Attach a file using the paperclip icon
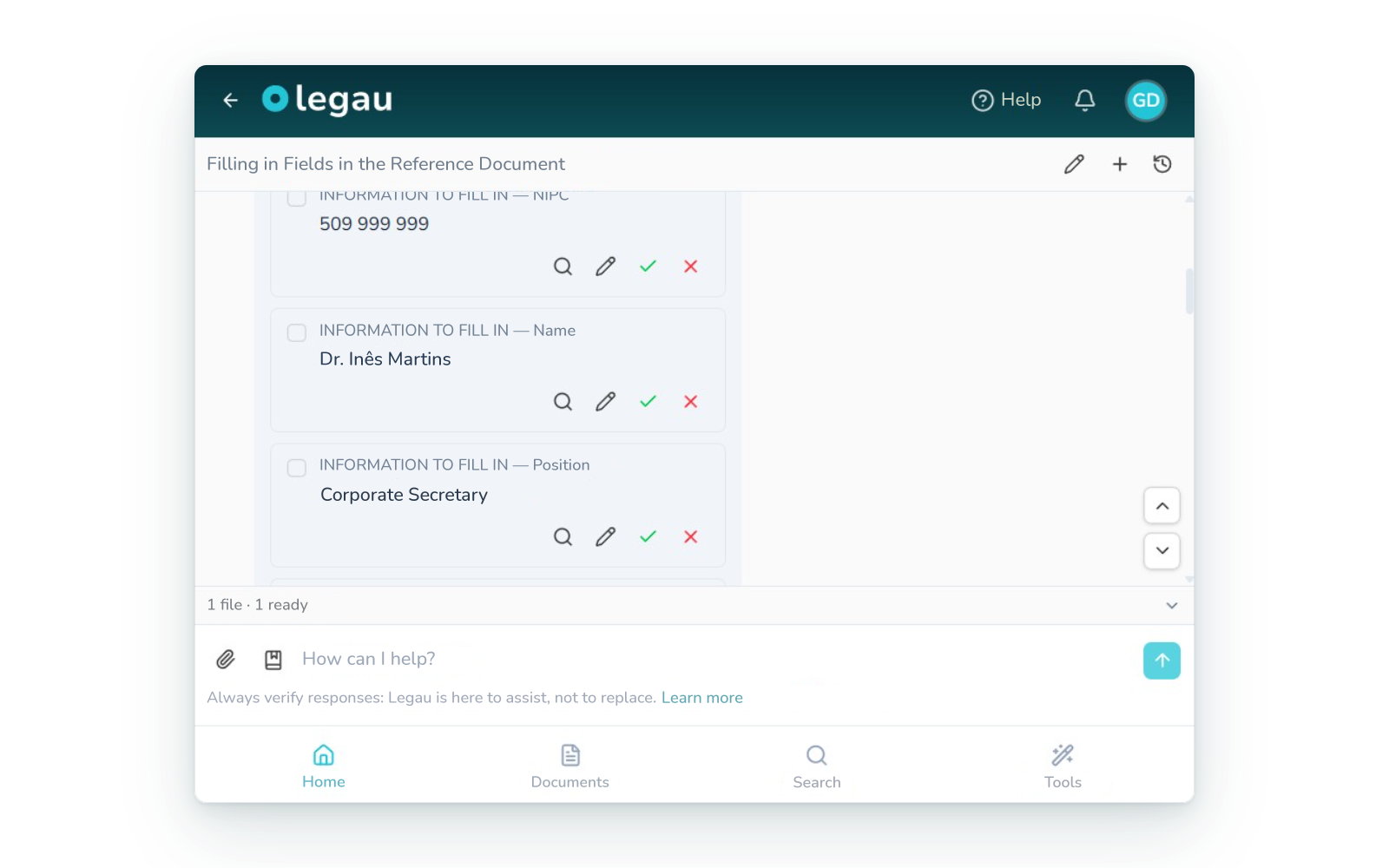Image resolution: width=1389 pixels, height=868 pixels. pos(226,660)
